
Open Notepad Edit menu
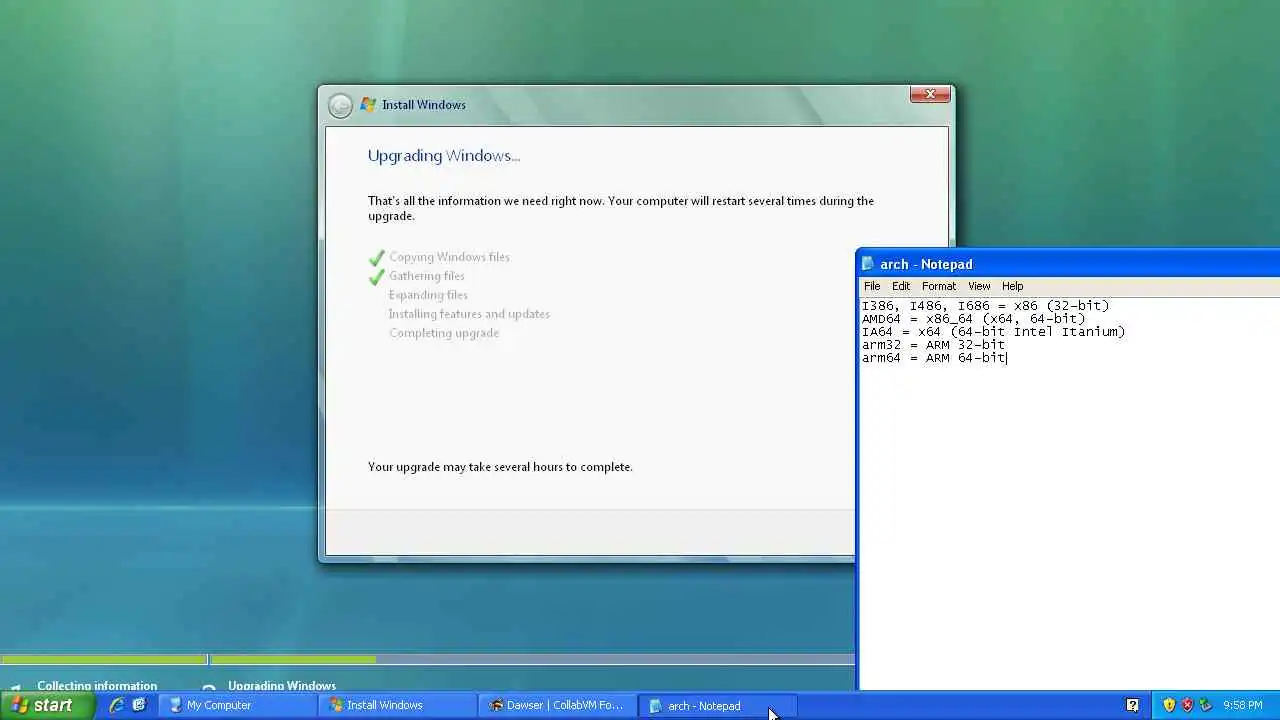pyautogui.click(x=901, y=286)
